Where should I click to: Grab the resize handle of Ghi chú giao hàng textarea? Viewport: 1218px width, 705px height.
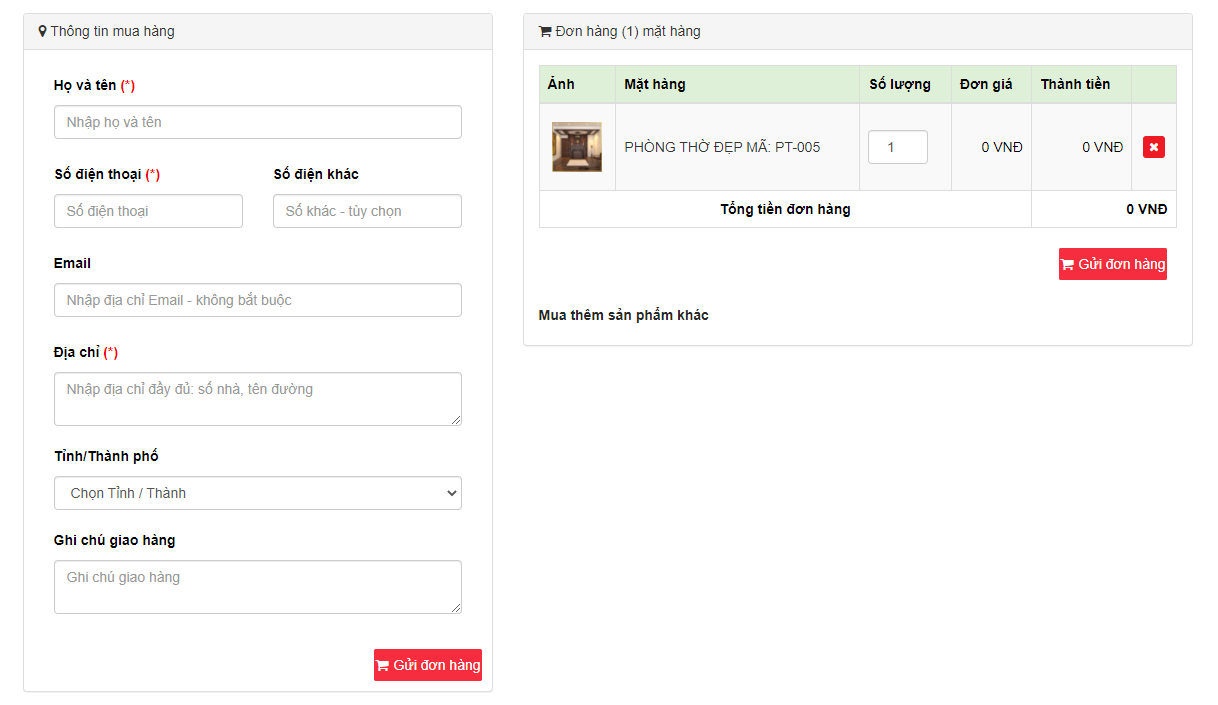point(456,608)
